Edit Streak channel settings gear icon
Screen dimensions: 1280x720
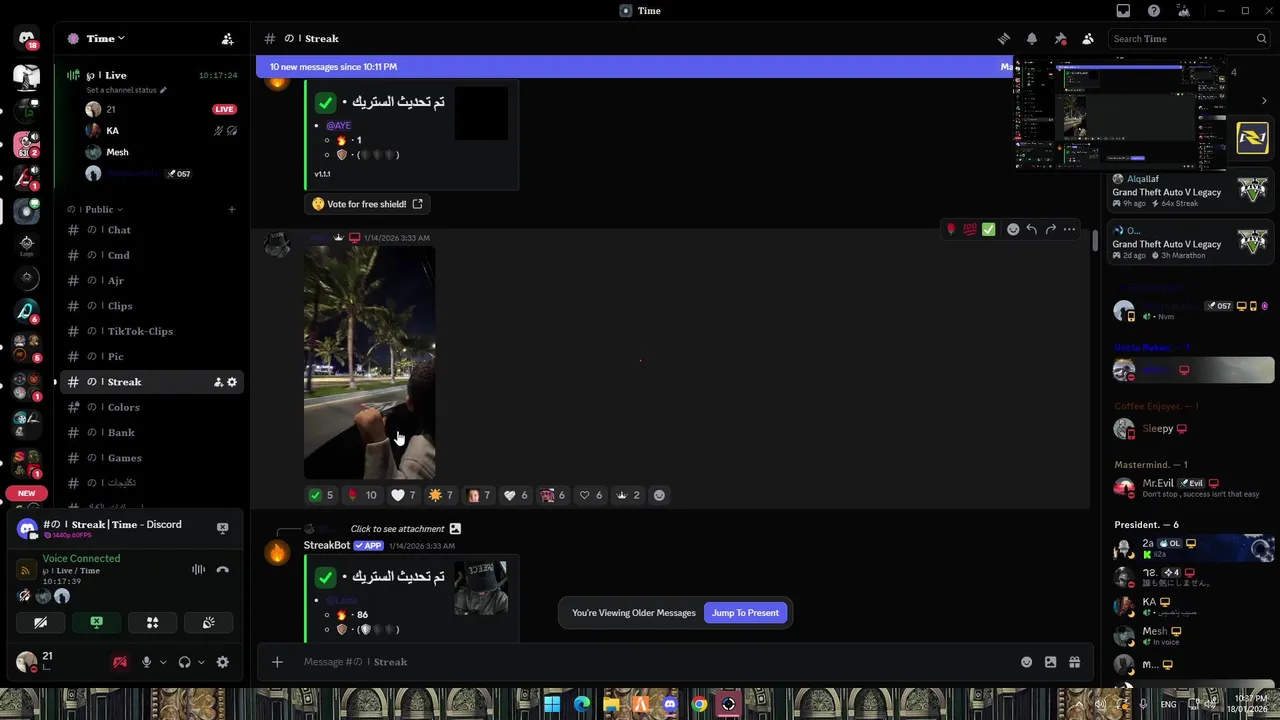click(232, 382)
